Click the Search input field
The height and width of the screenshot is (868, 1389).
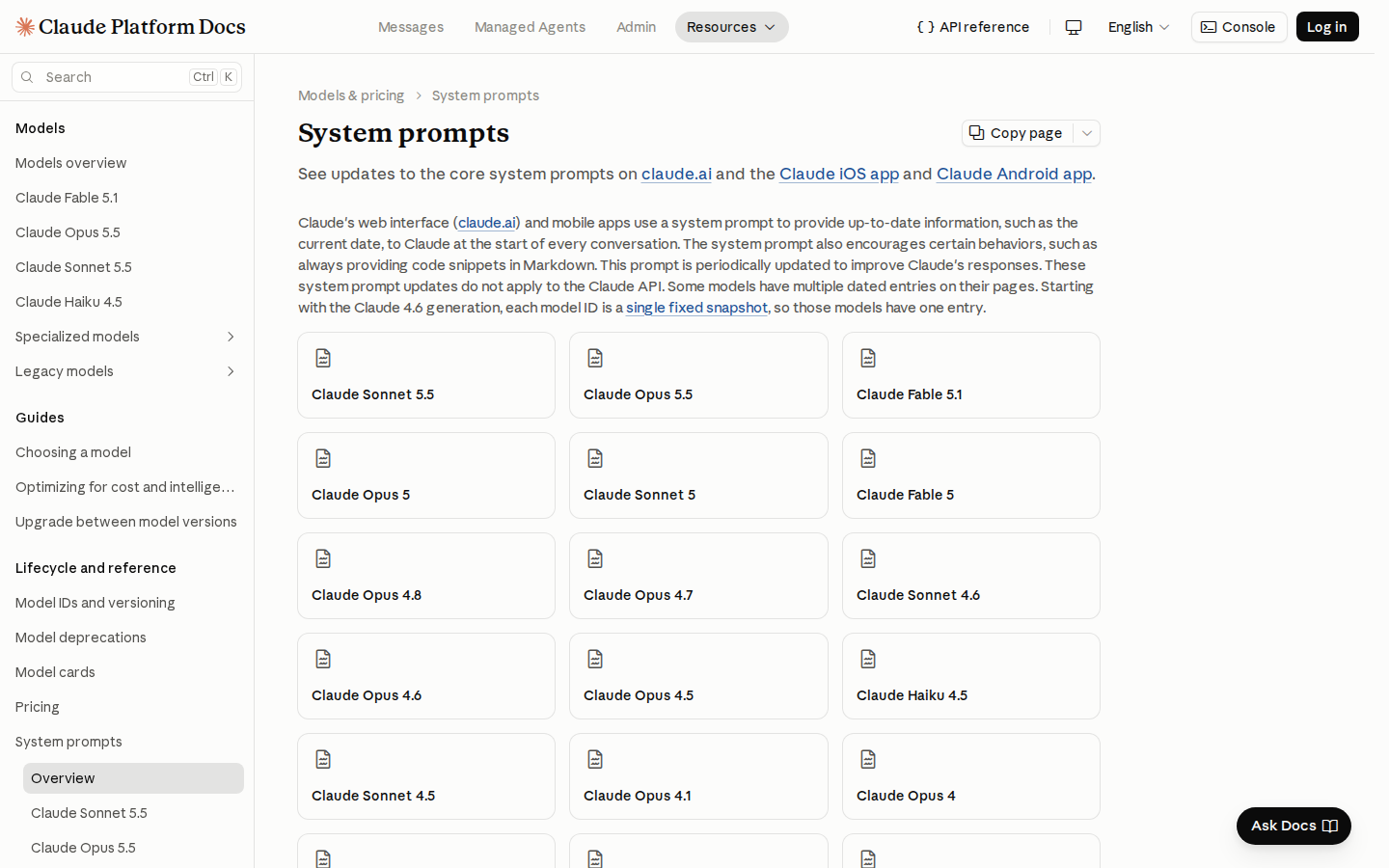126,77
